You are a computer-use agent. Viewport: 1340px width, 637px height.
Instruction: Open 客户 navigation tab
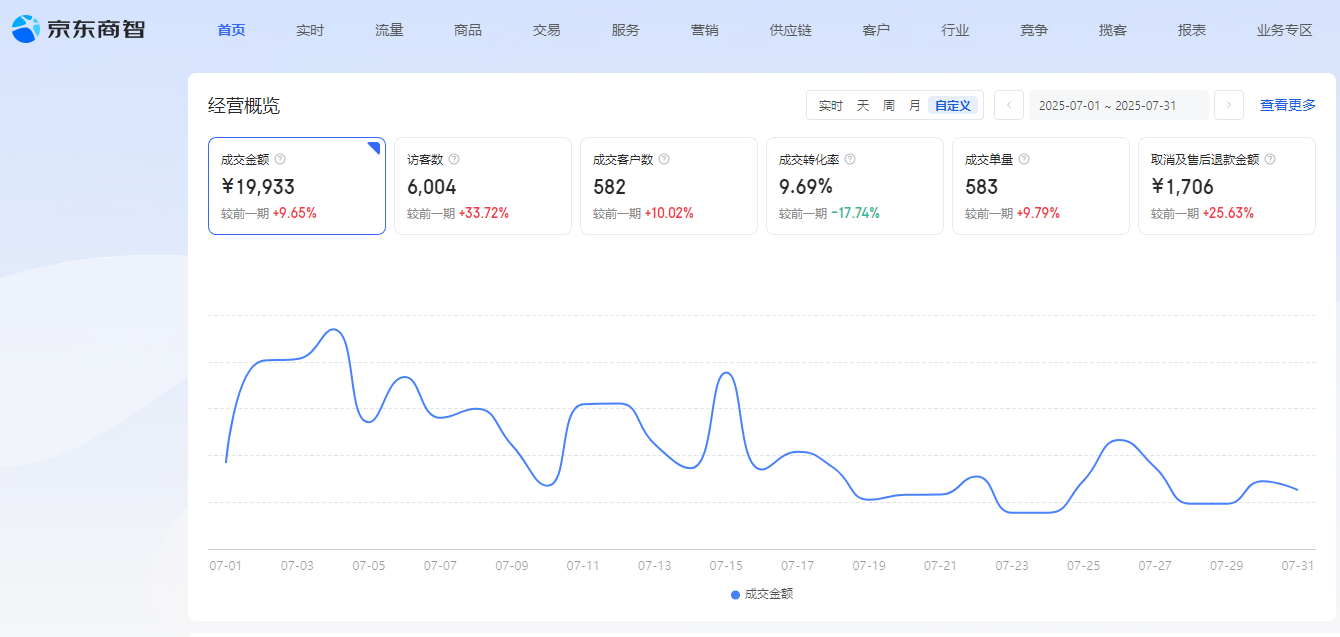876,30
